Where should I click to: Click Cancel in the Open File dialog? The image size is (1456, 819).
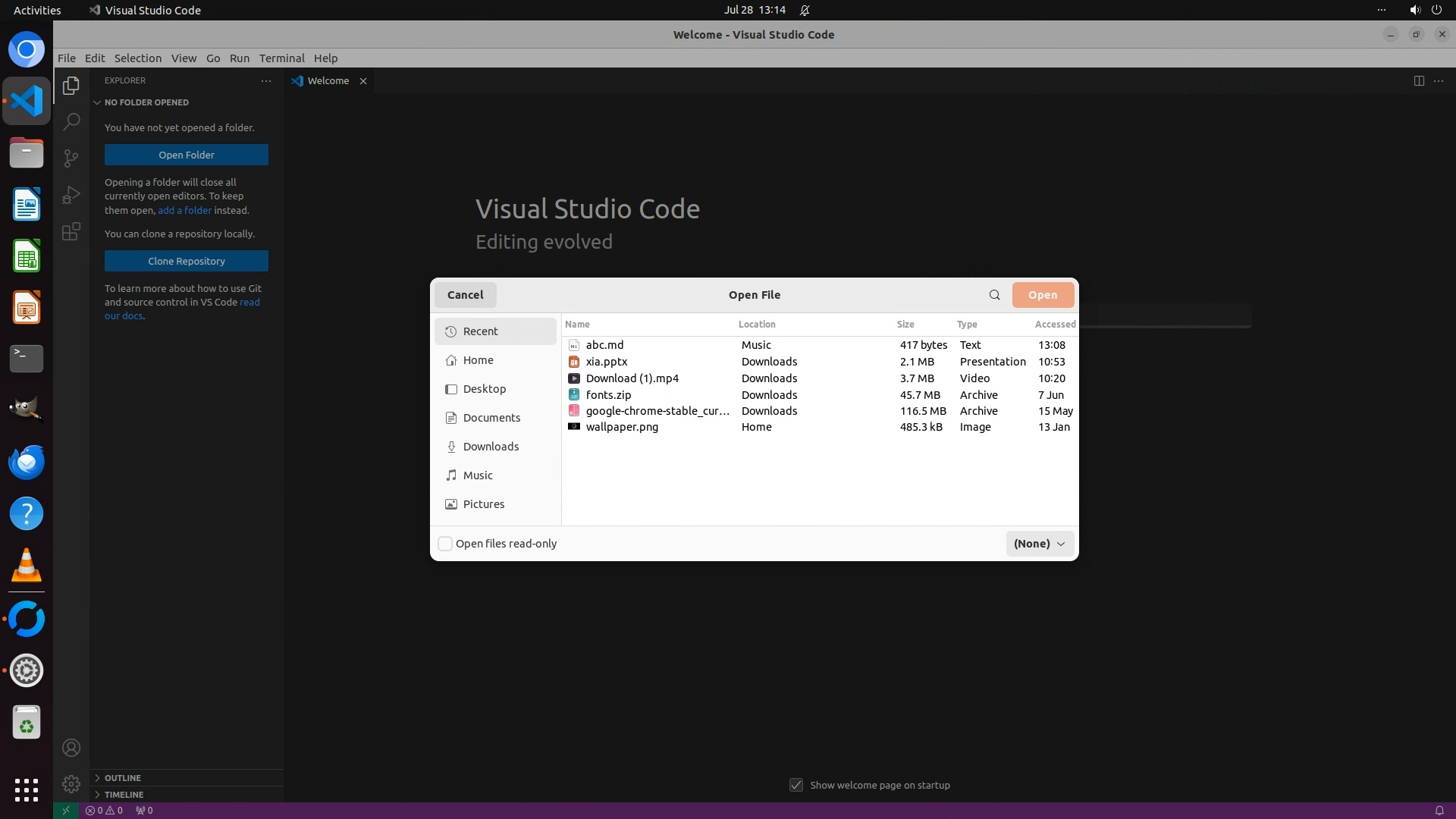coord(465,295)
